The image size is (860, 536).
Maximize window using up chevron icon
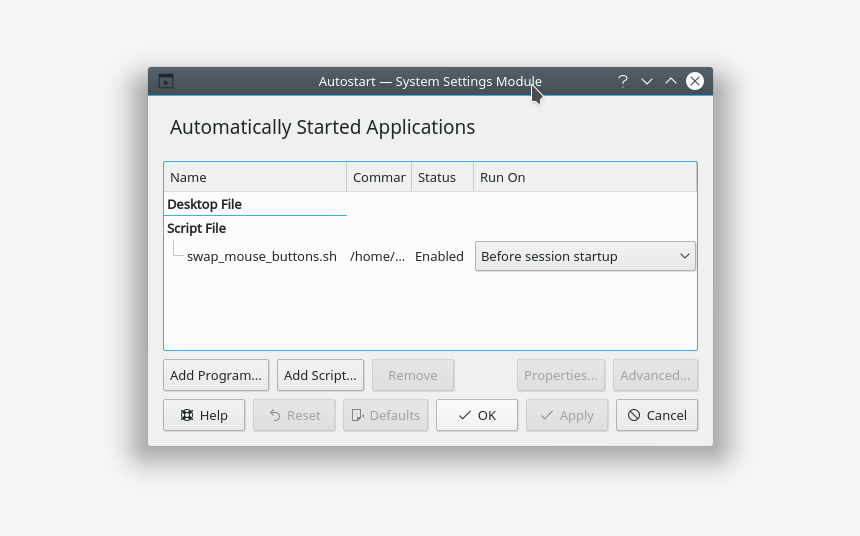coord(671,81)
